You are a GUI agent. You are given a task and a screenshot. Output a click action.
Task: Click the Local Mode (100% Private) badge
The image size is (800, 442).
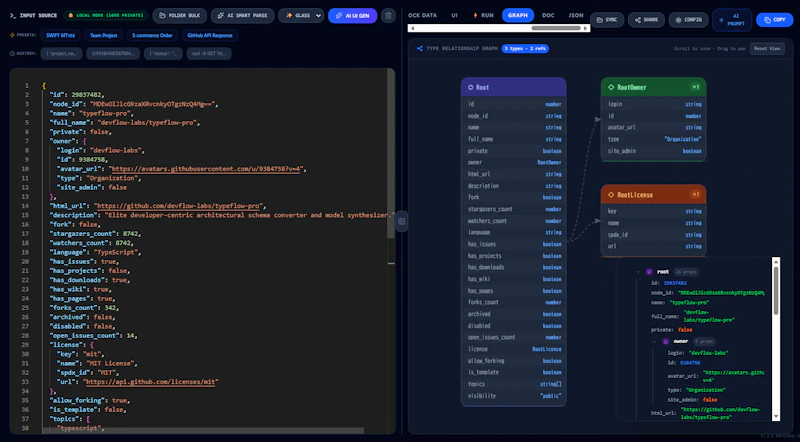[x=106, y=15]
